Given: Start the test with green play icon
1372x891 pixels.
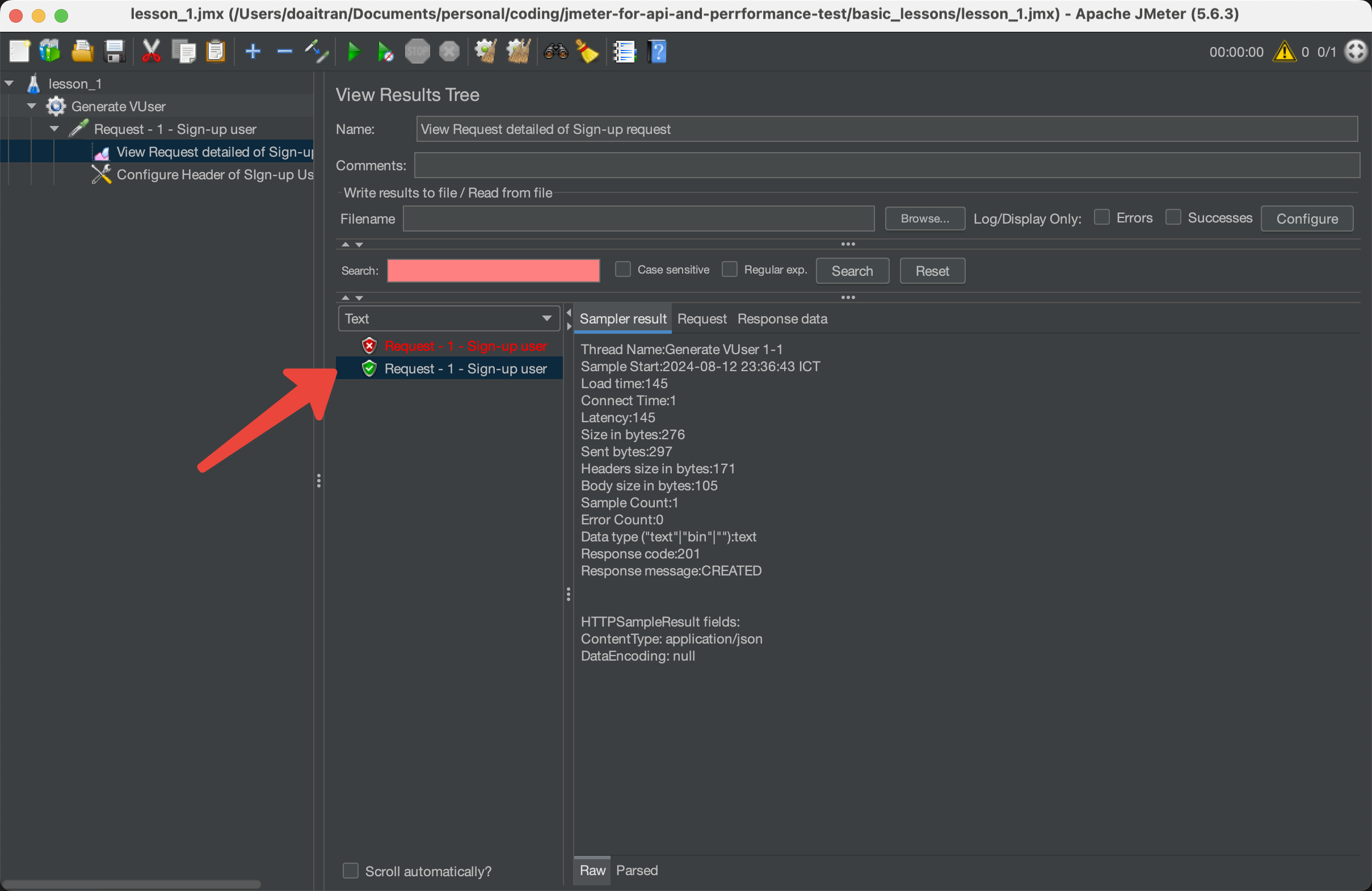Looking at the screenshot, I should pyautogui.click(x=354, y=52).
